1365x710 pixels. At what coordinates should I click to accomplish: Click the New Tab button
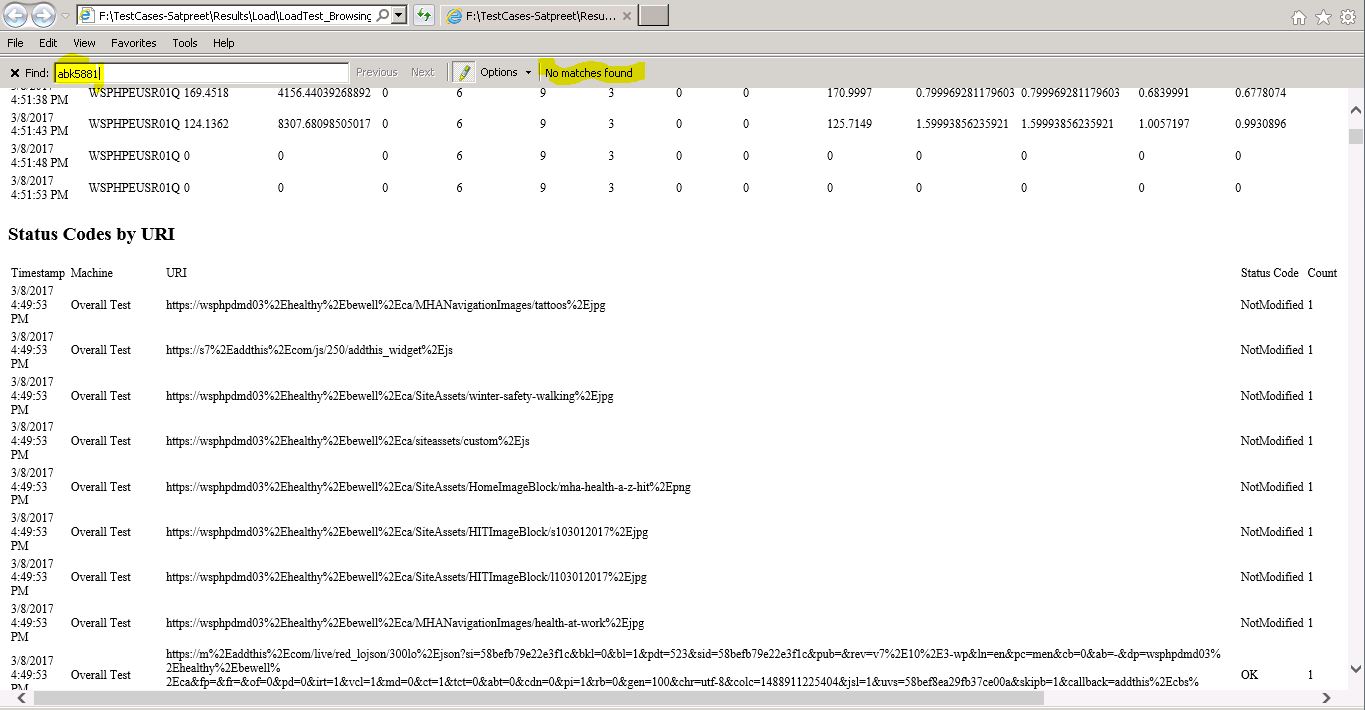(653, 16)
